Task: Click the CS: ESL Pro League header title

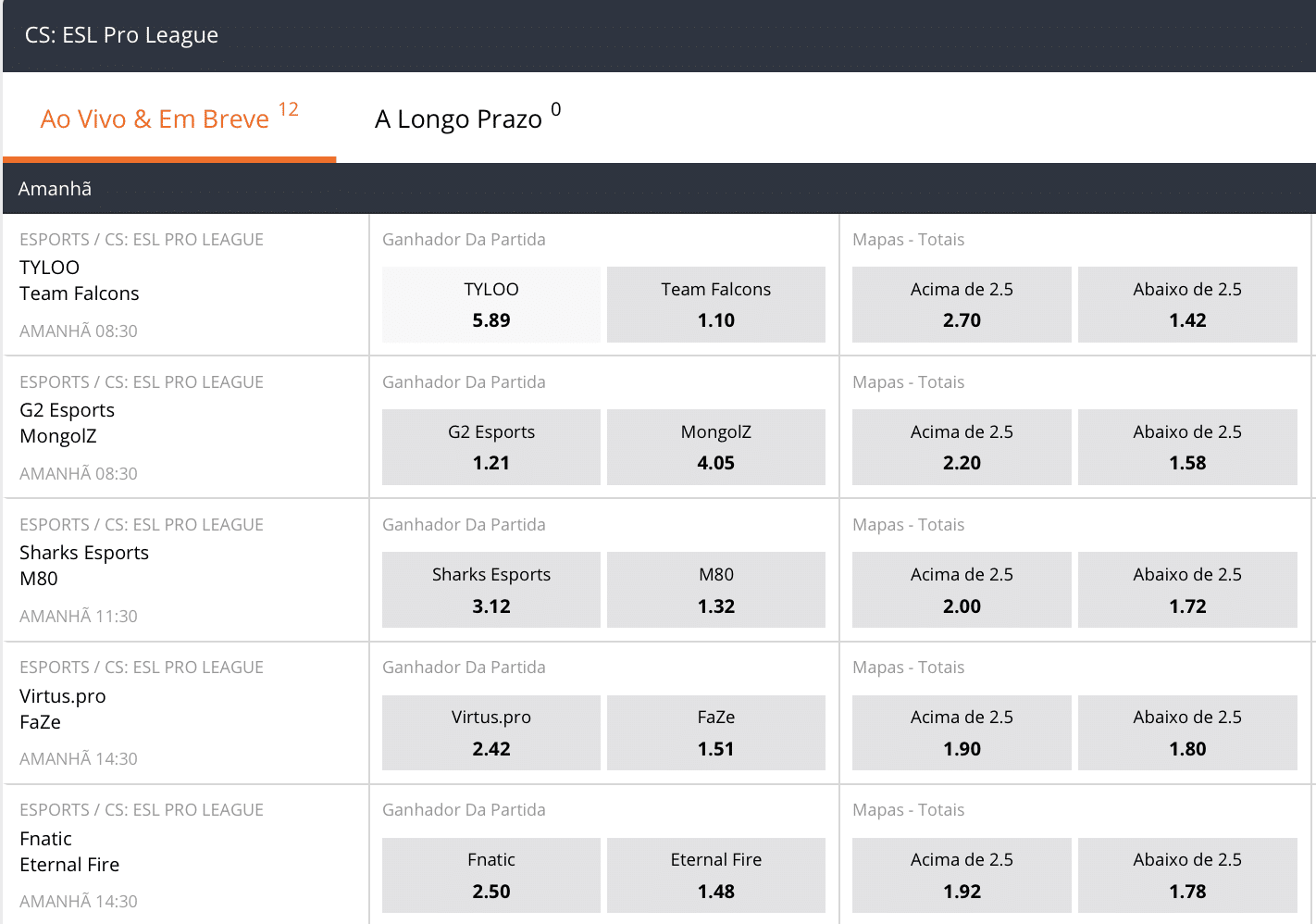Action: pyautogui.click(x=121, y=35)
